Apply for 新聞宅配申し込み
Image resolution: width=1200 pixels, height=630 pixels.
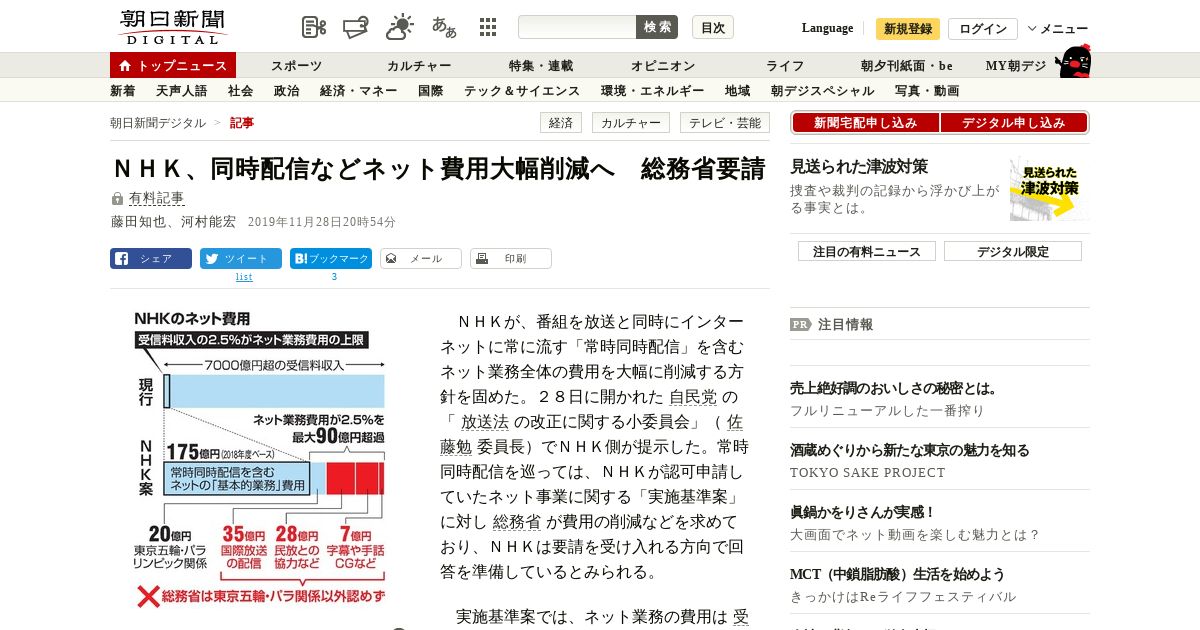coord(865,123)
